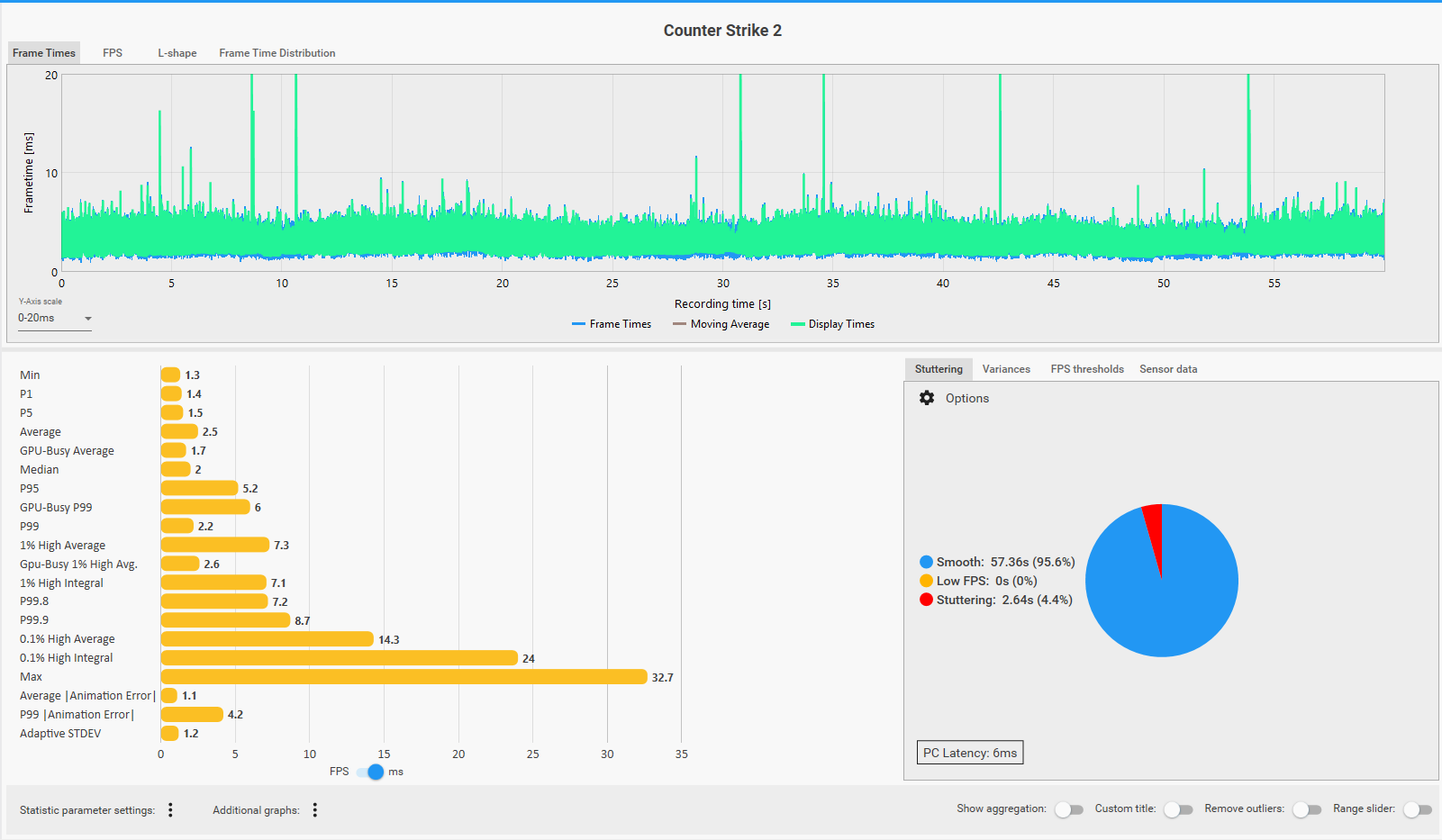Enable the Range slider switch
The image size is (1442, 840).
pyautogui.click(x=1417, y=809)
